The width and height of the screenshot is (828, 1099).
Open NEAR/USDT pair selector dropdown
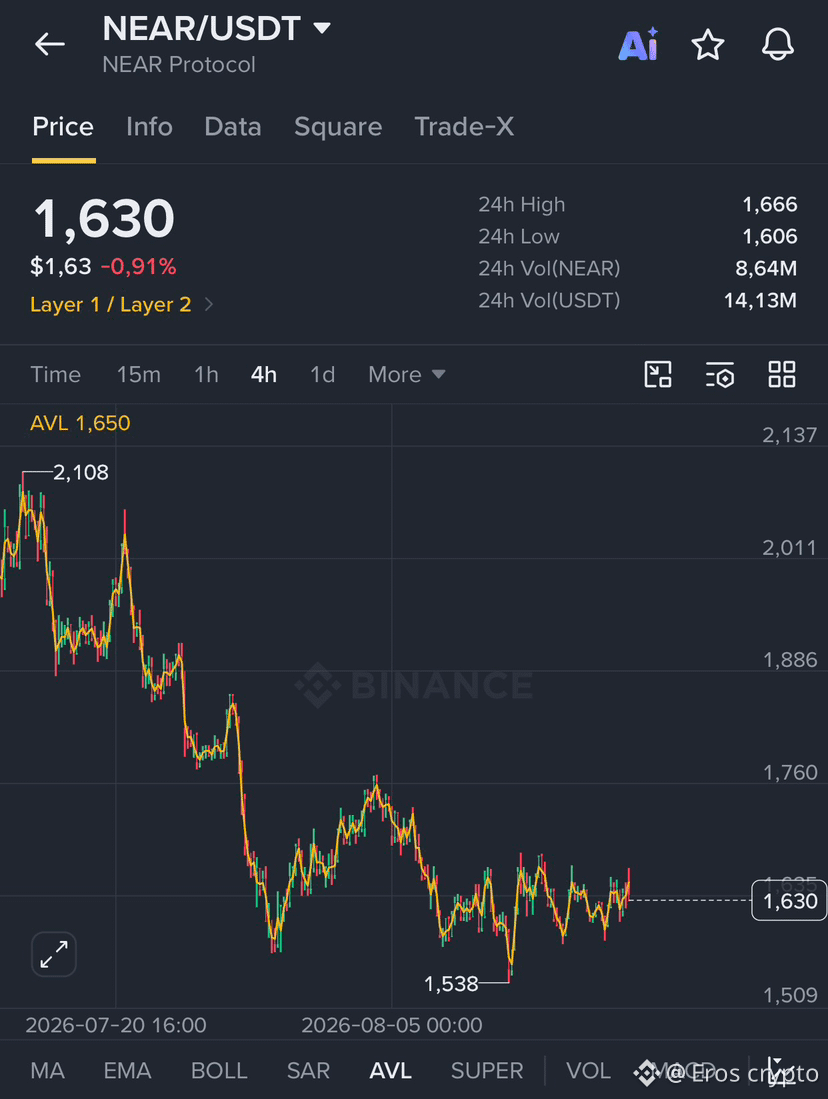click(322, 28)
